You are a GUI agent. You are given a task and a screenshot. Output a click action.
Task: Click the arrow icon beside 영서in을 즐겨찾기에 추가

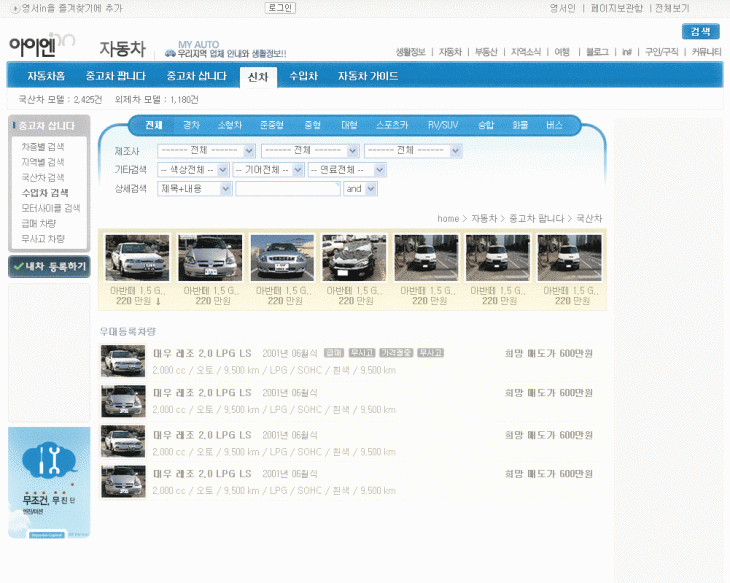[x=15, y=8]
